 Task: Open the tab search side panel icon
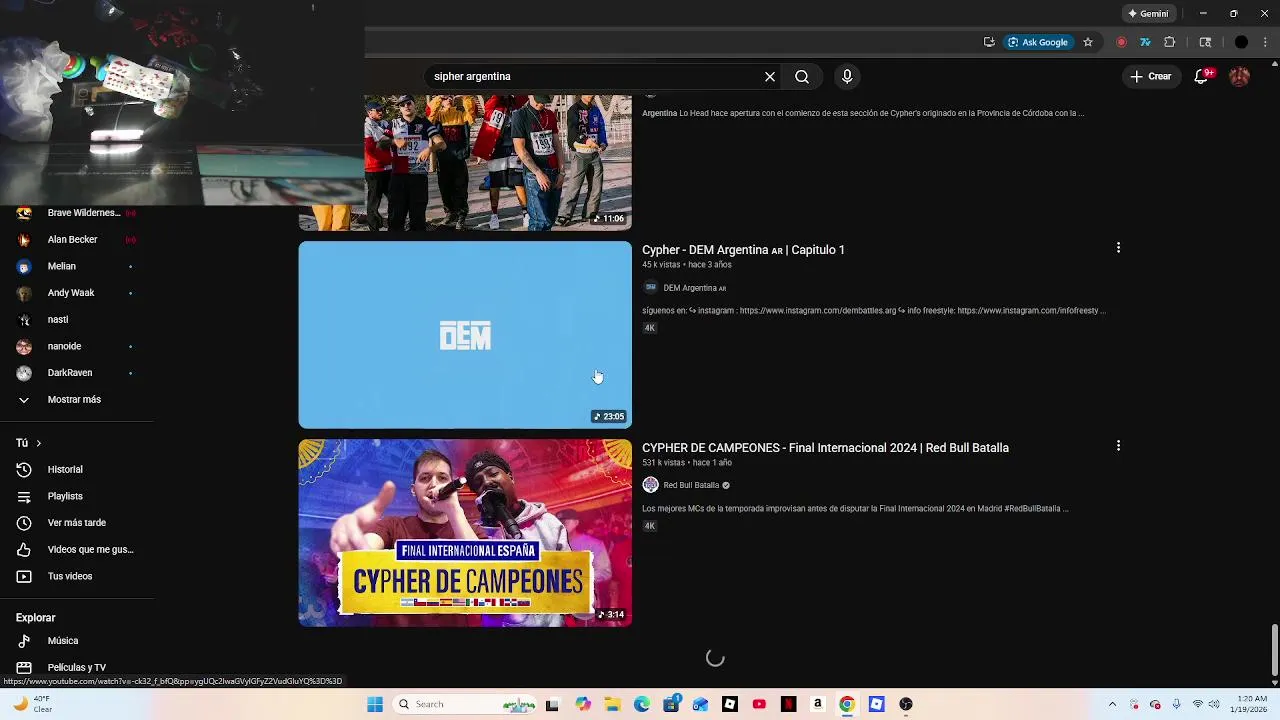coord(1205,42)
